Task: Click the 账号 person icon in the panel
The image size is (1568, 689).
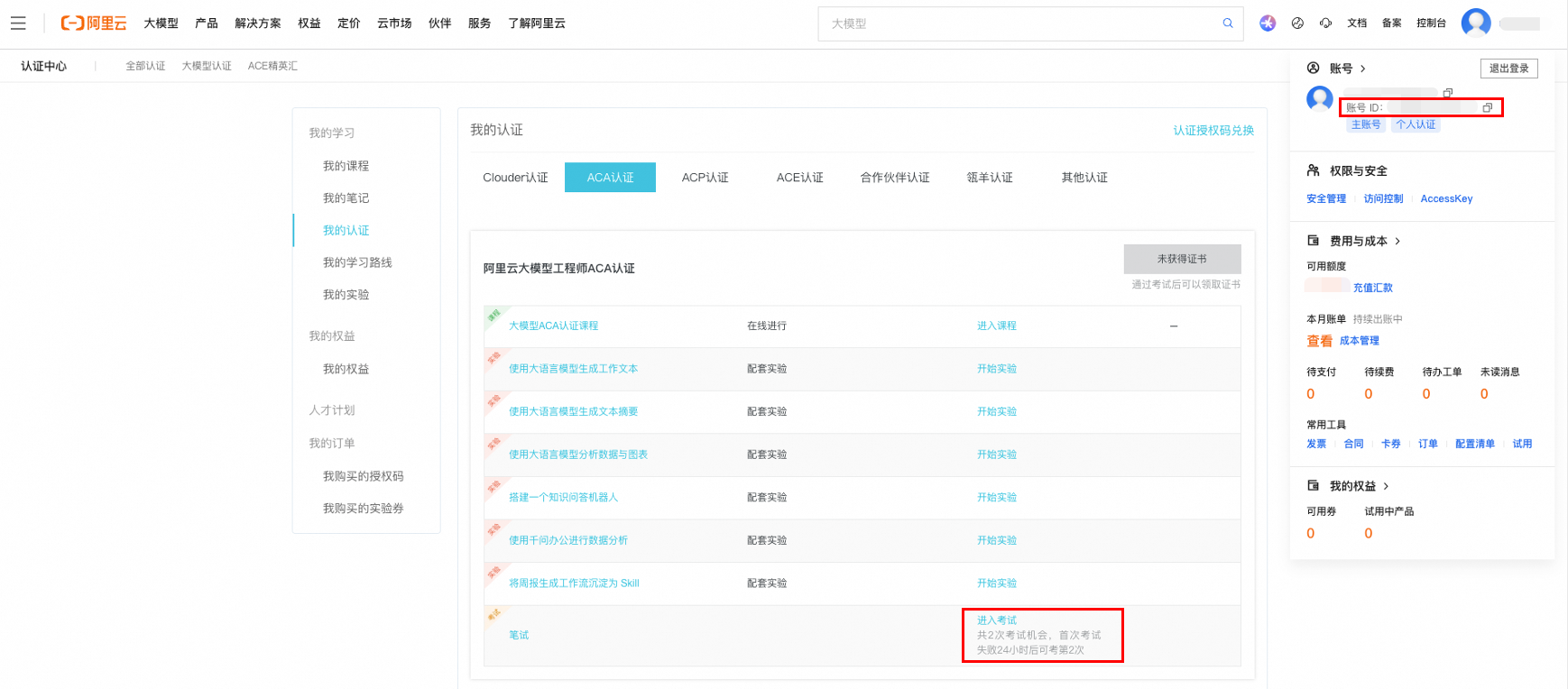Action: [1314, 68]
